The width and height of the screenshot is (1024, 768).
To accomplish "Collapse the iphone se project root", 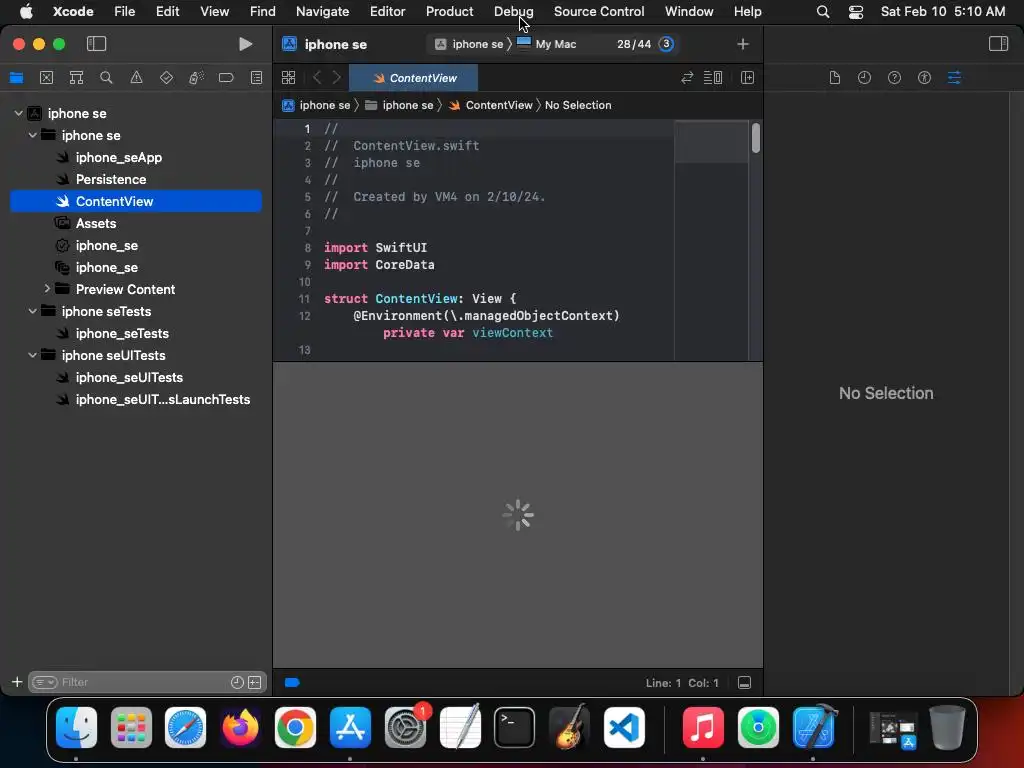I will (x=18, y=113).
